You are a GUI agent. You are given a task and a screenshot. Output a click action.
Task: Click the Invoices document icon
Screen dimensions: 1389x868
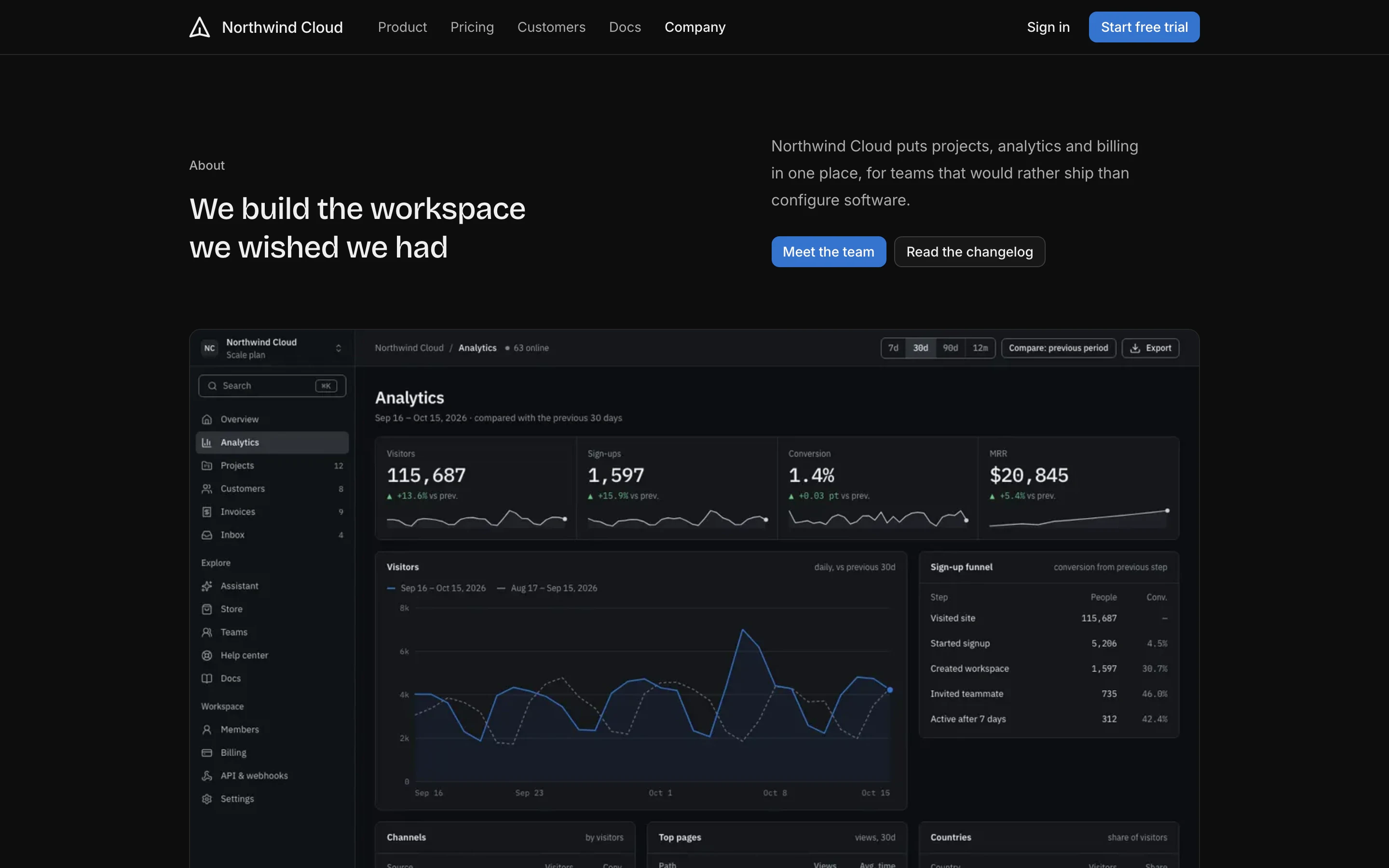point(206,512)
